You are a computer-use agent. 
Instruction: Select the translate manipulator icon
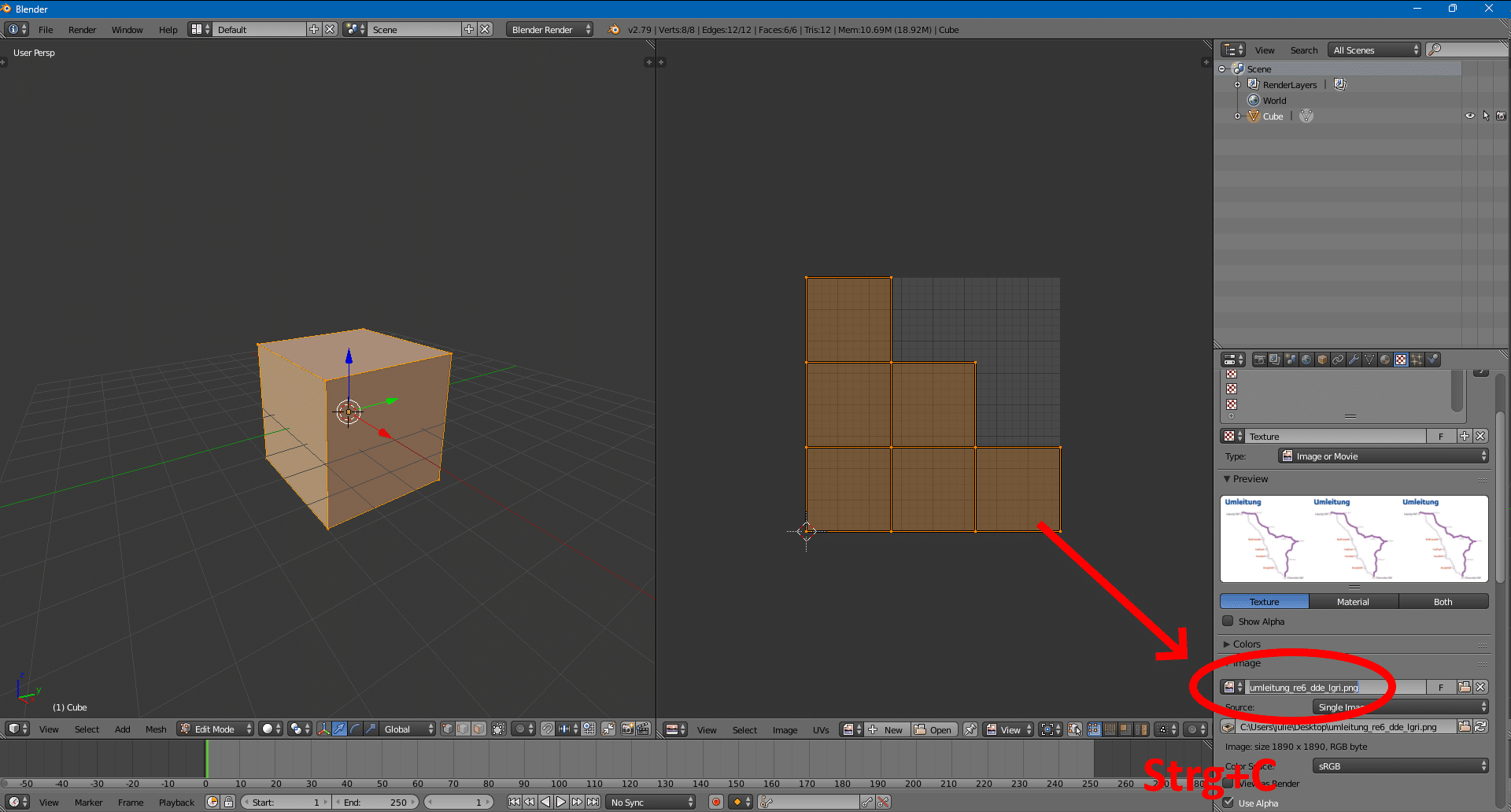tap(339, 729)
